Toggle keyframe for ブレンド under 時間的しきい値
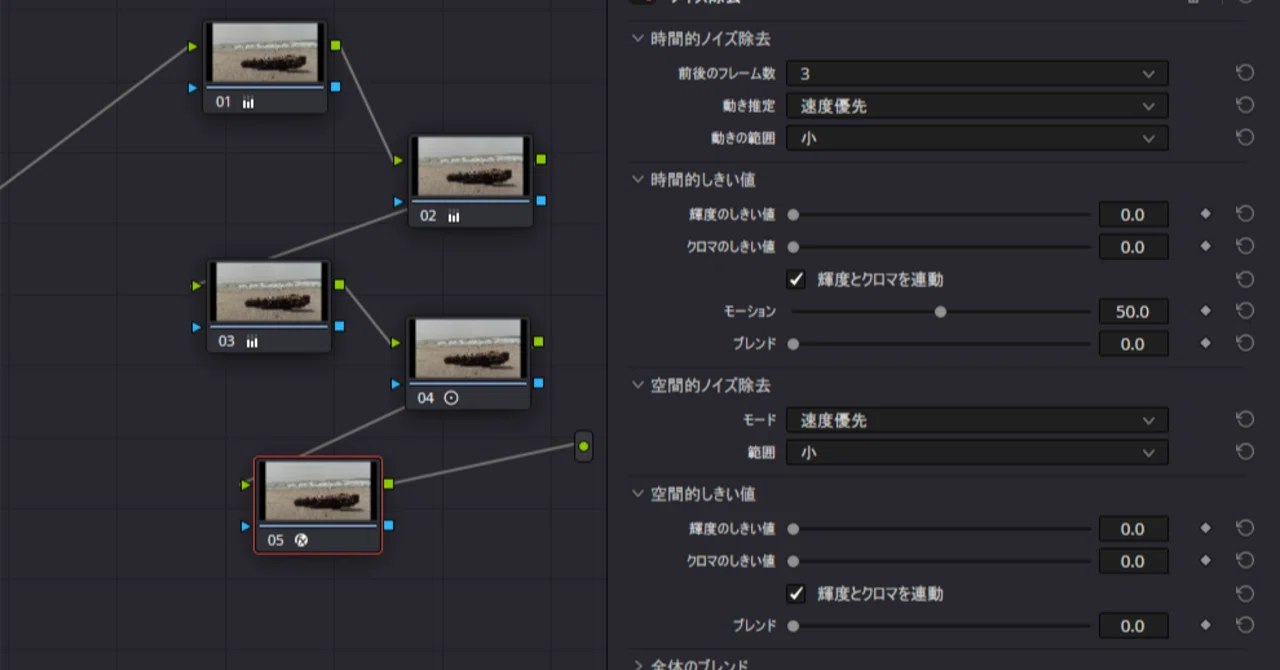This screenshot has width=1280, height=670. 1205,343
